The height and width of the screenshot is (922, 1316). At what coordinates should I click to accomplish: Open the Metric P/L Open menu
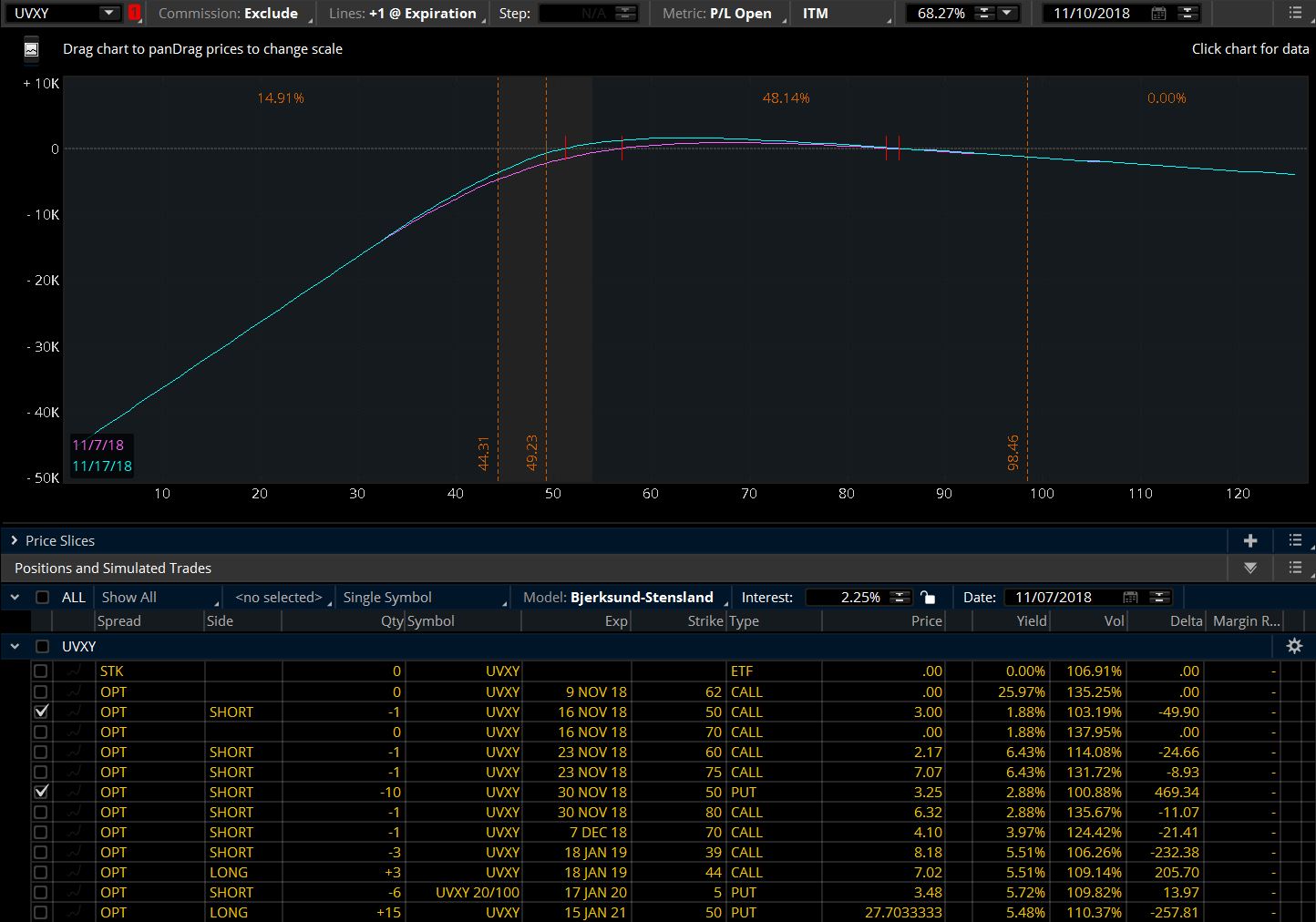(721, 14)
